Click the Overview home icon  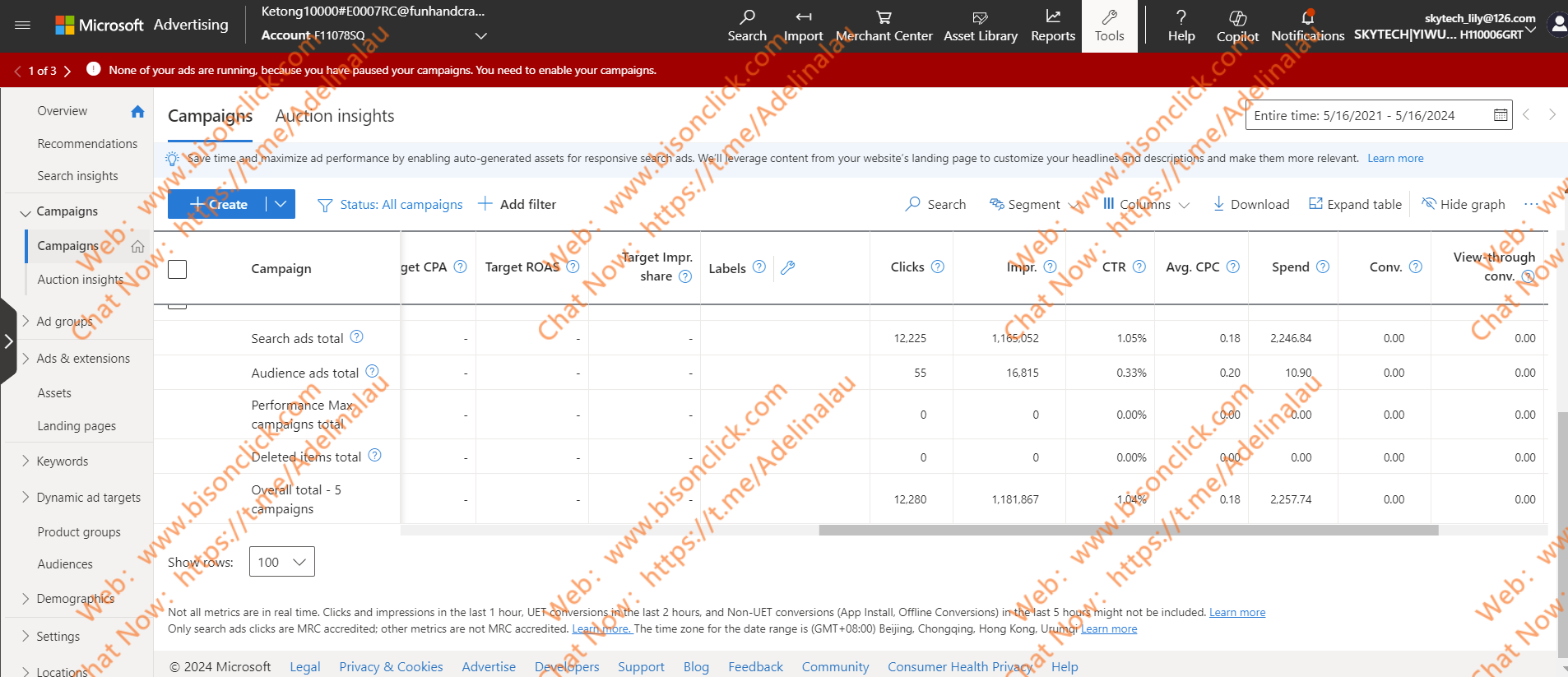[137, 111]
